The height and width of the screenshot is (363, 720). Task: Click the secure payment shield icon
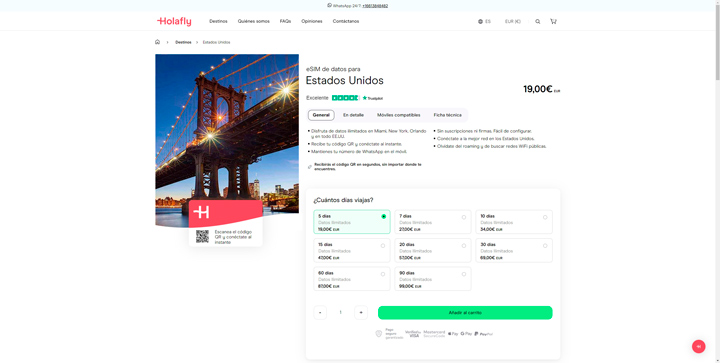point(379,334)
